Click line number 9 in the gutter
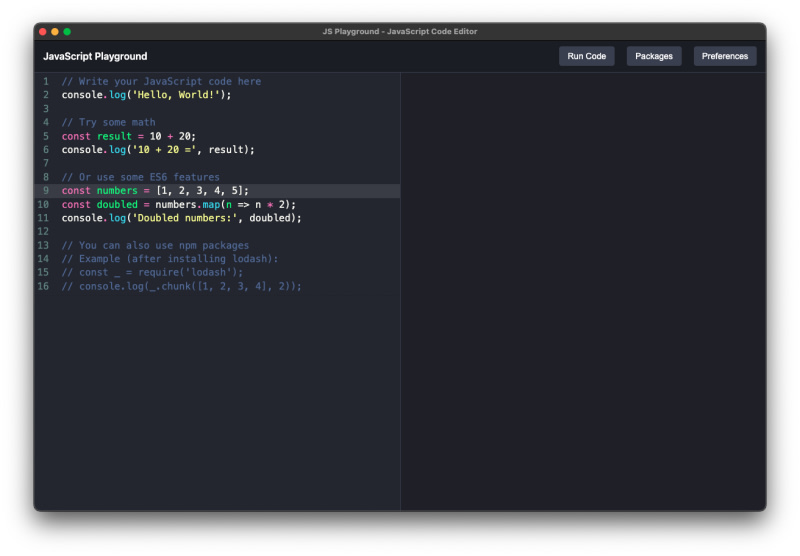Screen dimensions: 800x556 [x=45, y=190]
